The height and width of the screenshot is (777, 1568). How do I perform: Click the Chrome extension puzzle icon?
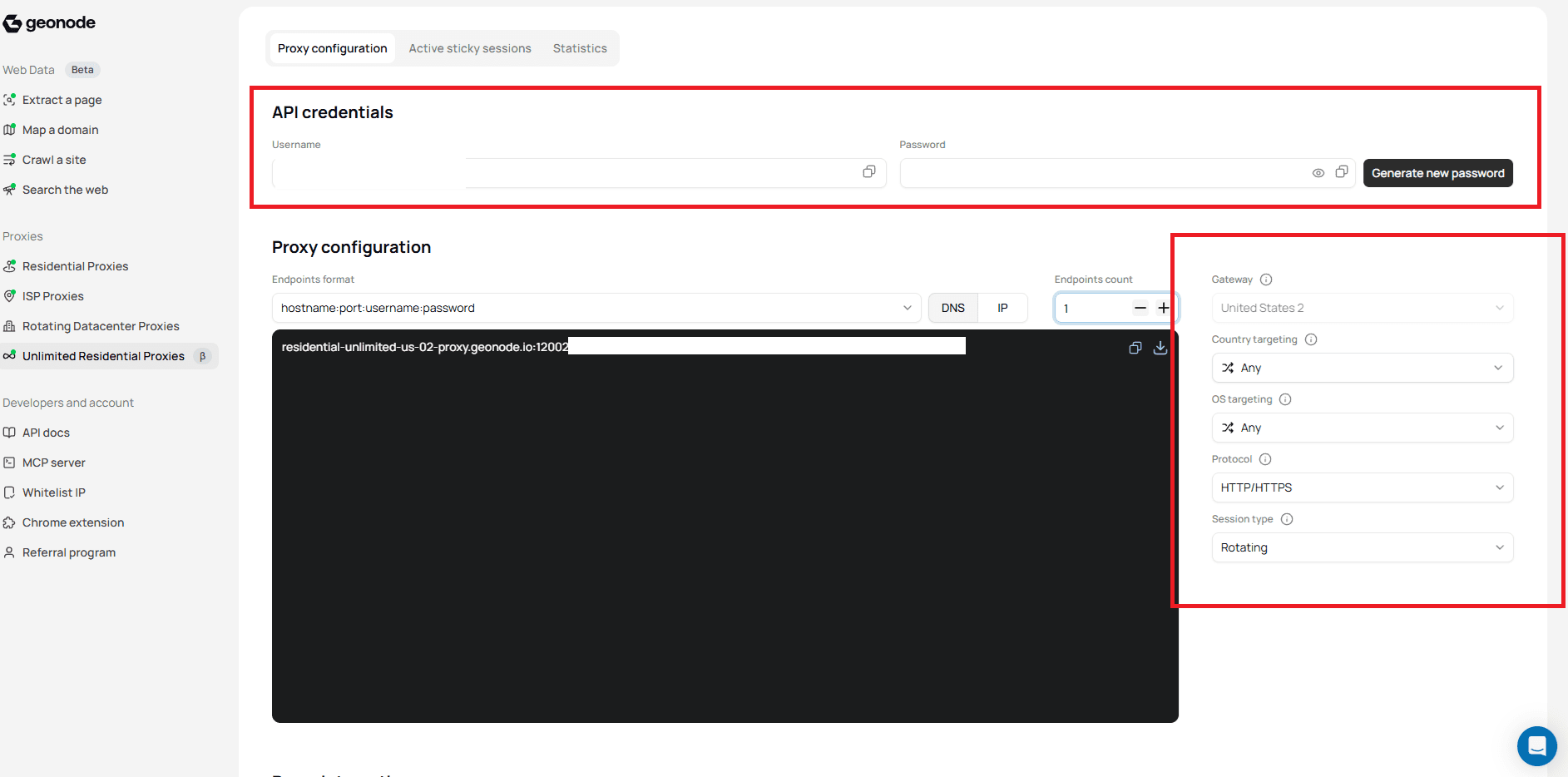tap(10, 522)
